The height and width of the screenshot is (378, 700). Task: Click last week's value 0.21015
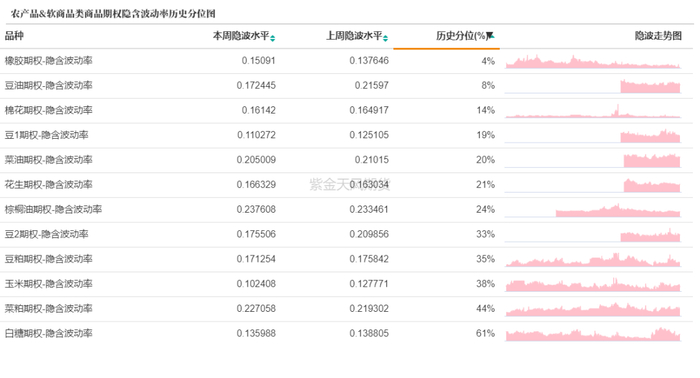tap(371, 160)
